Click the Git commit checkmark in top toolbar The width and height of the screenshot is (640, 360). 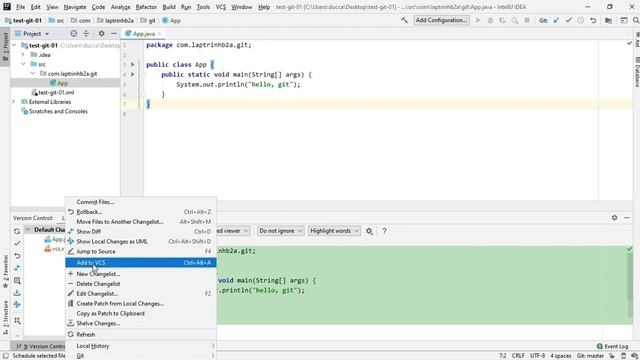tap(568, 20)
